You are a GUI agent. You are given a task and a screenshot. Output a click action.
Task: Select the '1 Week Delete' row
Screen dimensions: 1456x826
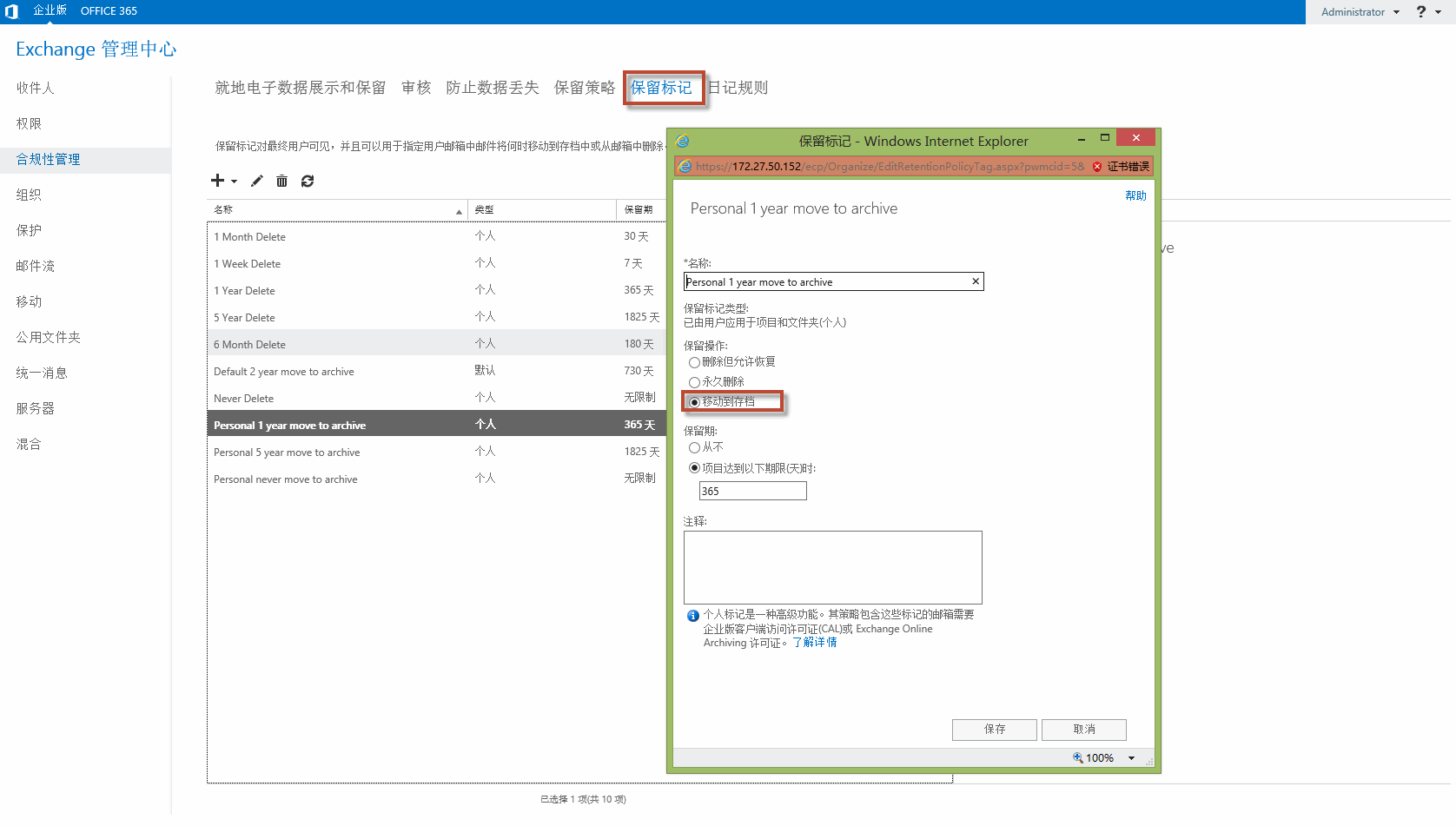[437, 263]
